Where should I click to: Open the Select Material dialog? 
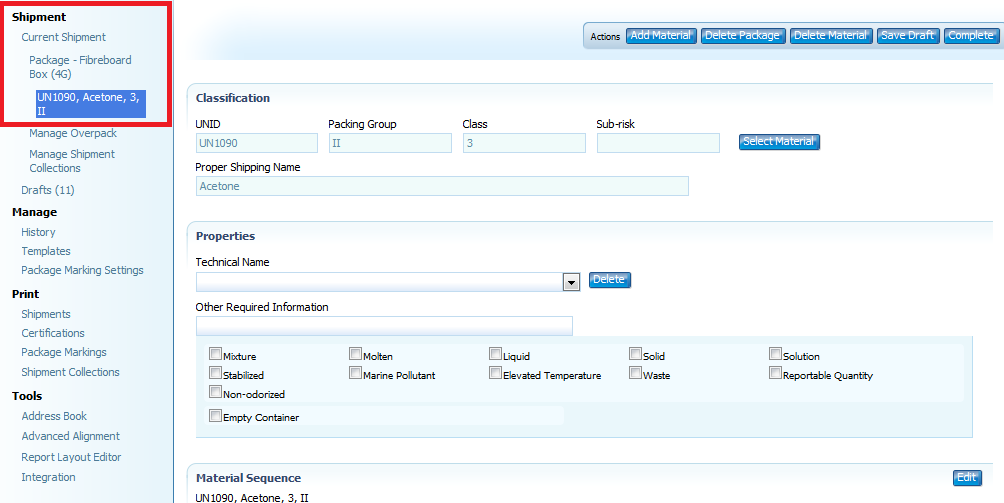[x=779, y=142]
